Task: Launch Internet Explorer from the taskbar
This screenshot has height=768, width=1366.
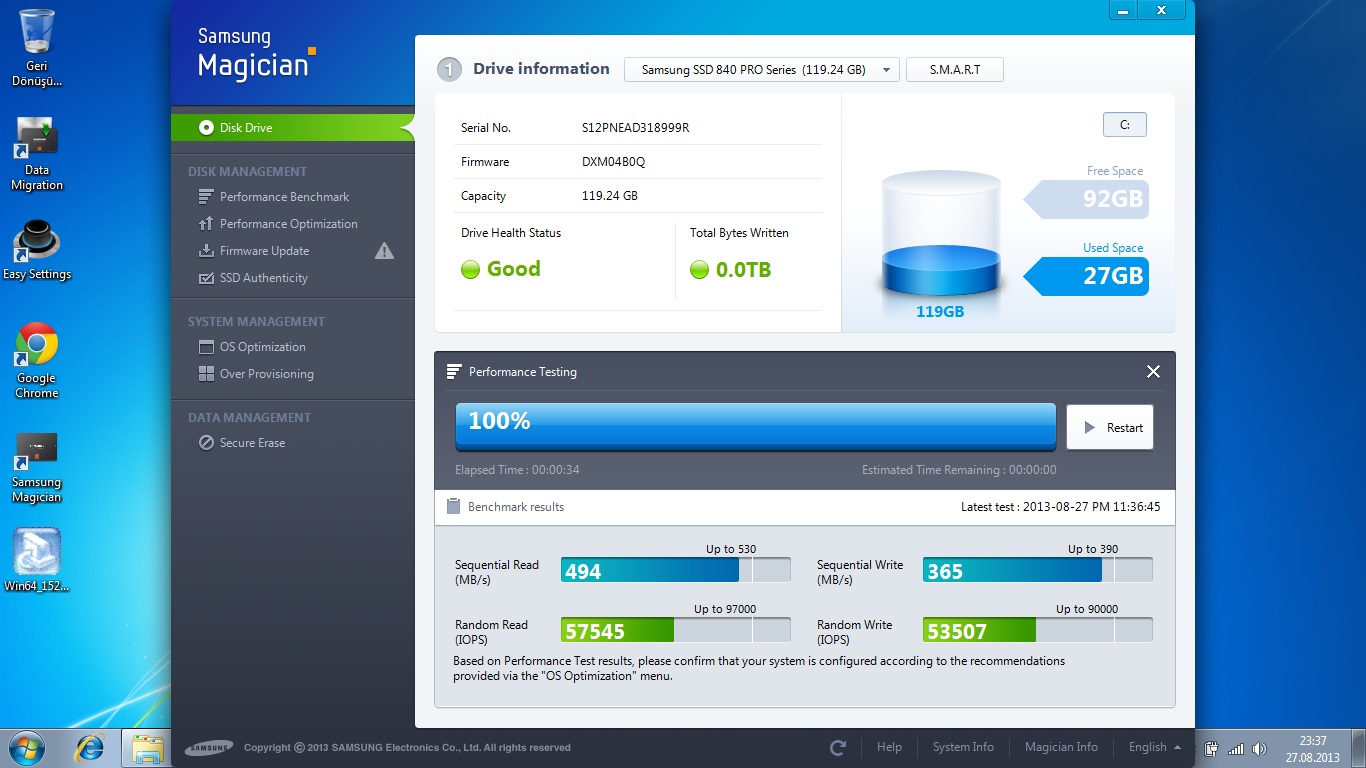Action: coord(90,747)
